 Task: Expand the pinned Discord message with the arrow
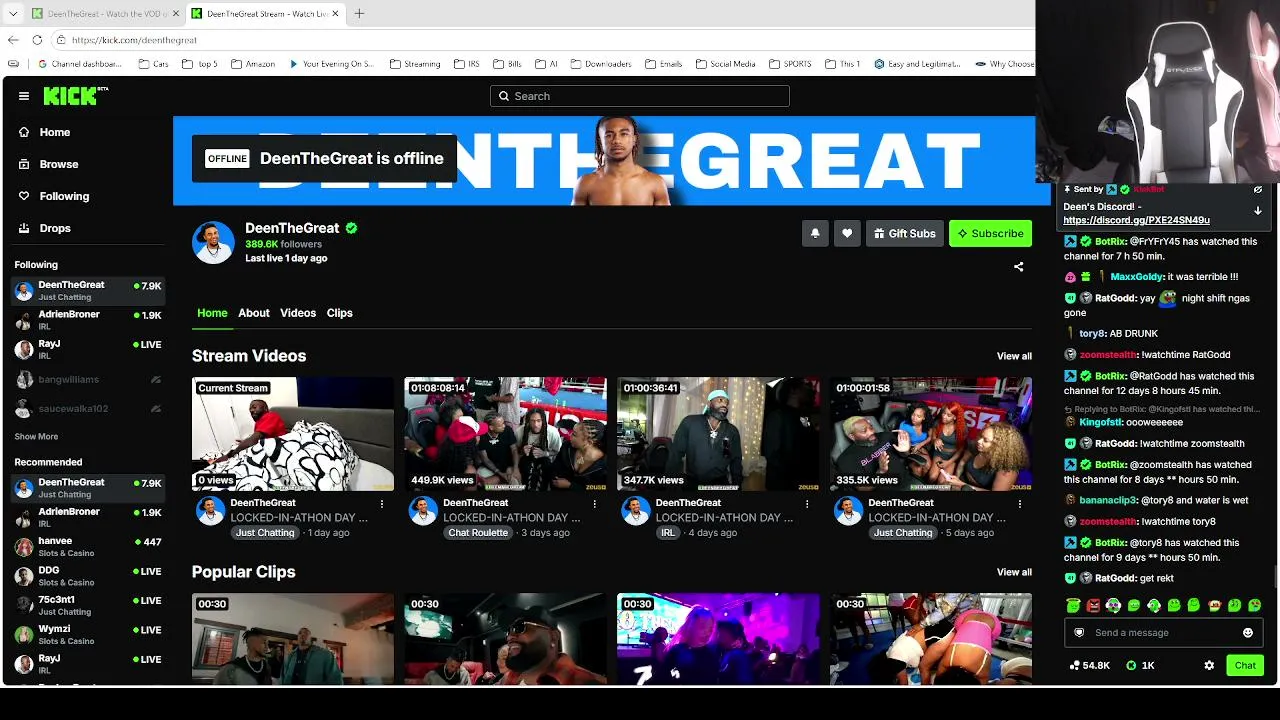1258,211
